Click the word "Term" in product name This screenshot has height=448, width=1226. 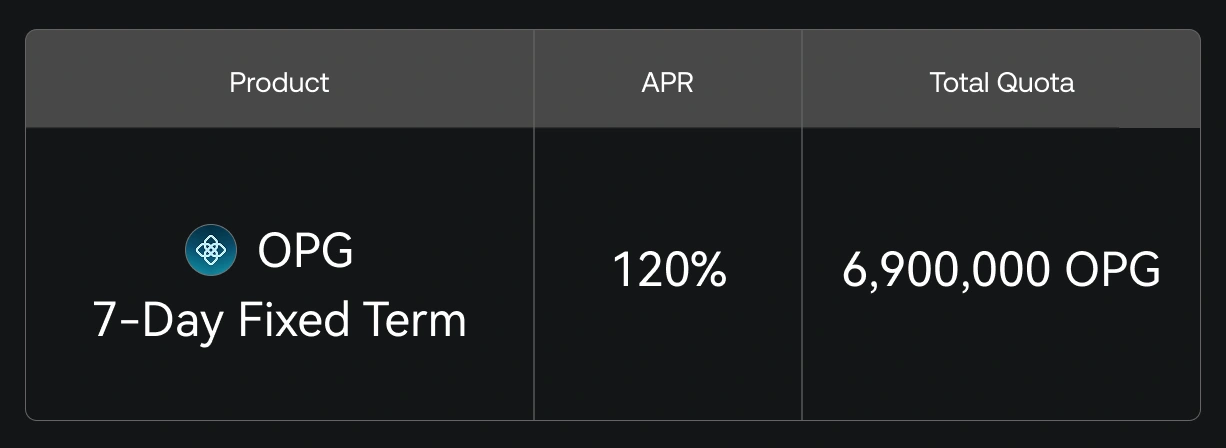point(416,320)
